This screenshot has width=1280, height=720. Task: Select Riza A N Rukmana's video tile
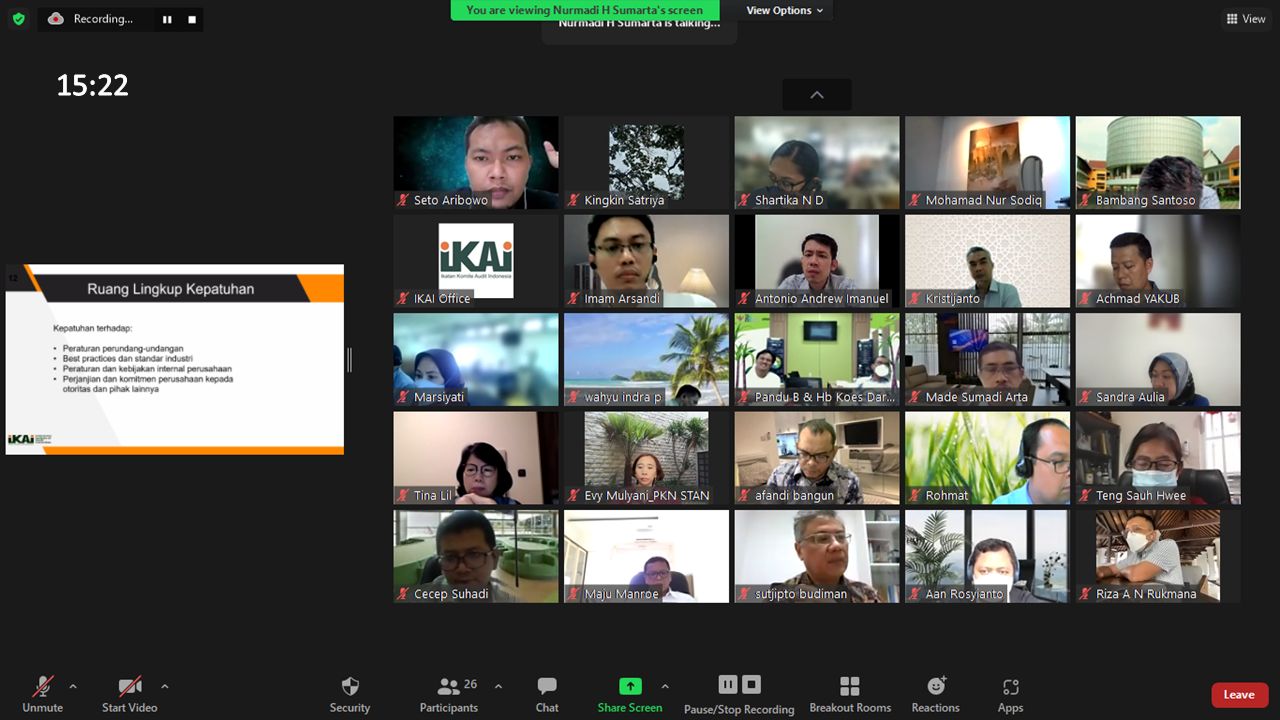1158,556
